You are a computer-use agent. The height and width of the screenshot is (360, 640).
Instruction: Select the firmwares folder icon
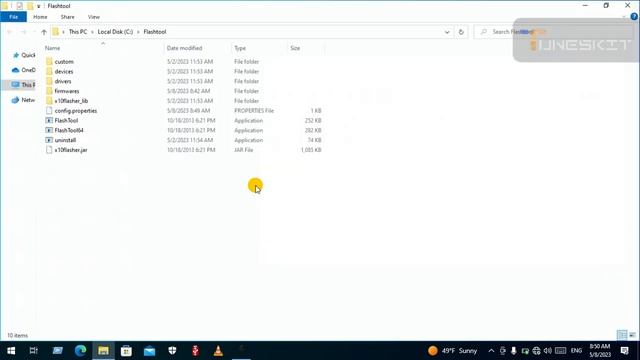[x=49, y=91]
